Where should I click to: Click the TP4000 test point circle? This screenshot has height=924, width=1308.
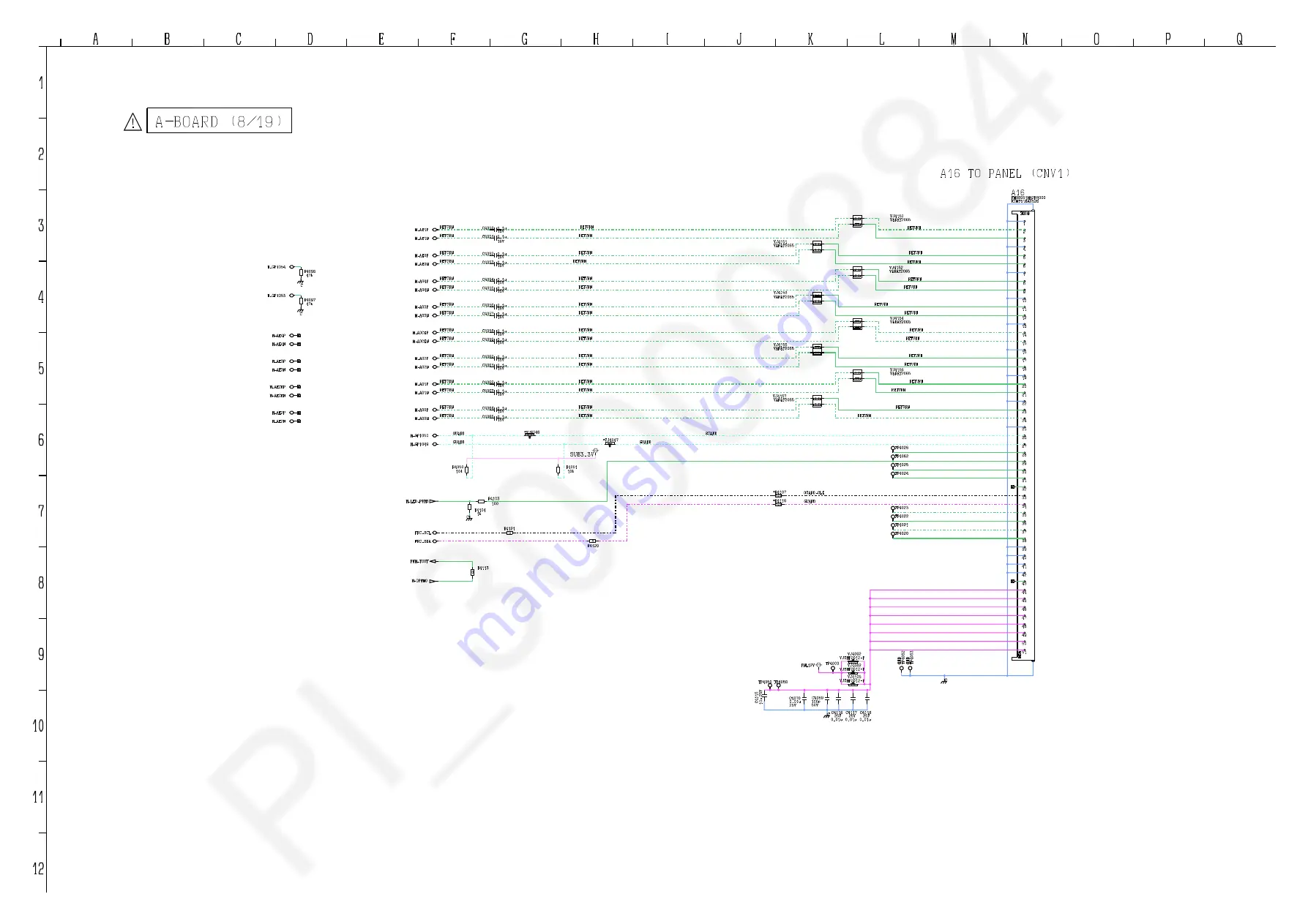(833, 669)
